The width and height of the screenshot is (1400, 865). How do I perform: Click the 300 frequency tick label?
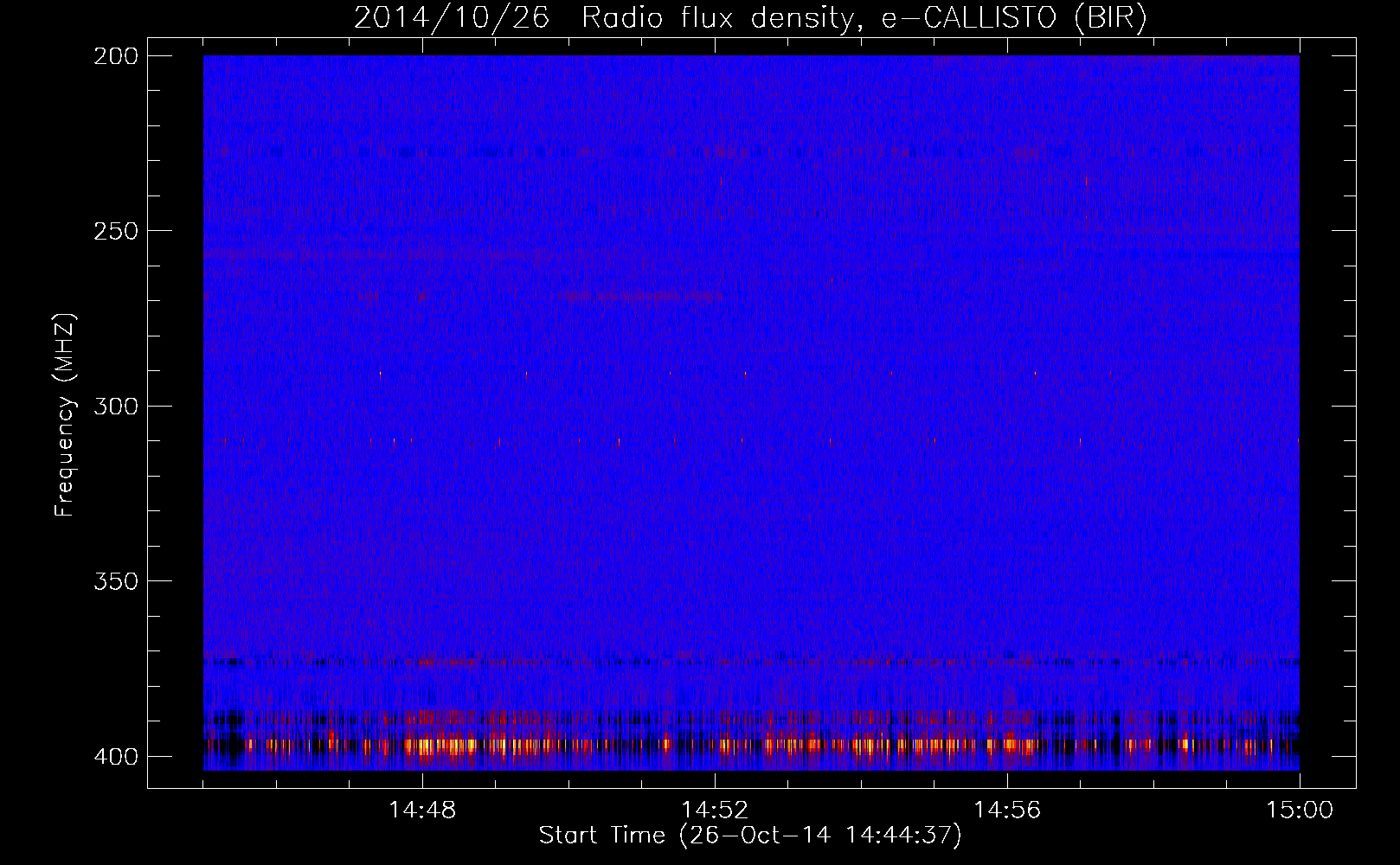click(x=115, y=406)
